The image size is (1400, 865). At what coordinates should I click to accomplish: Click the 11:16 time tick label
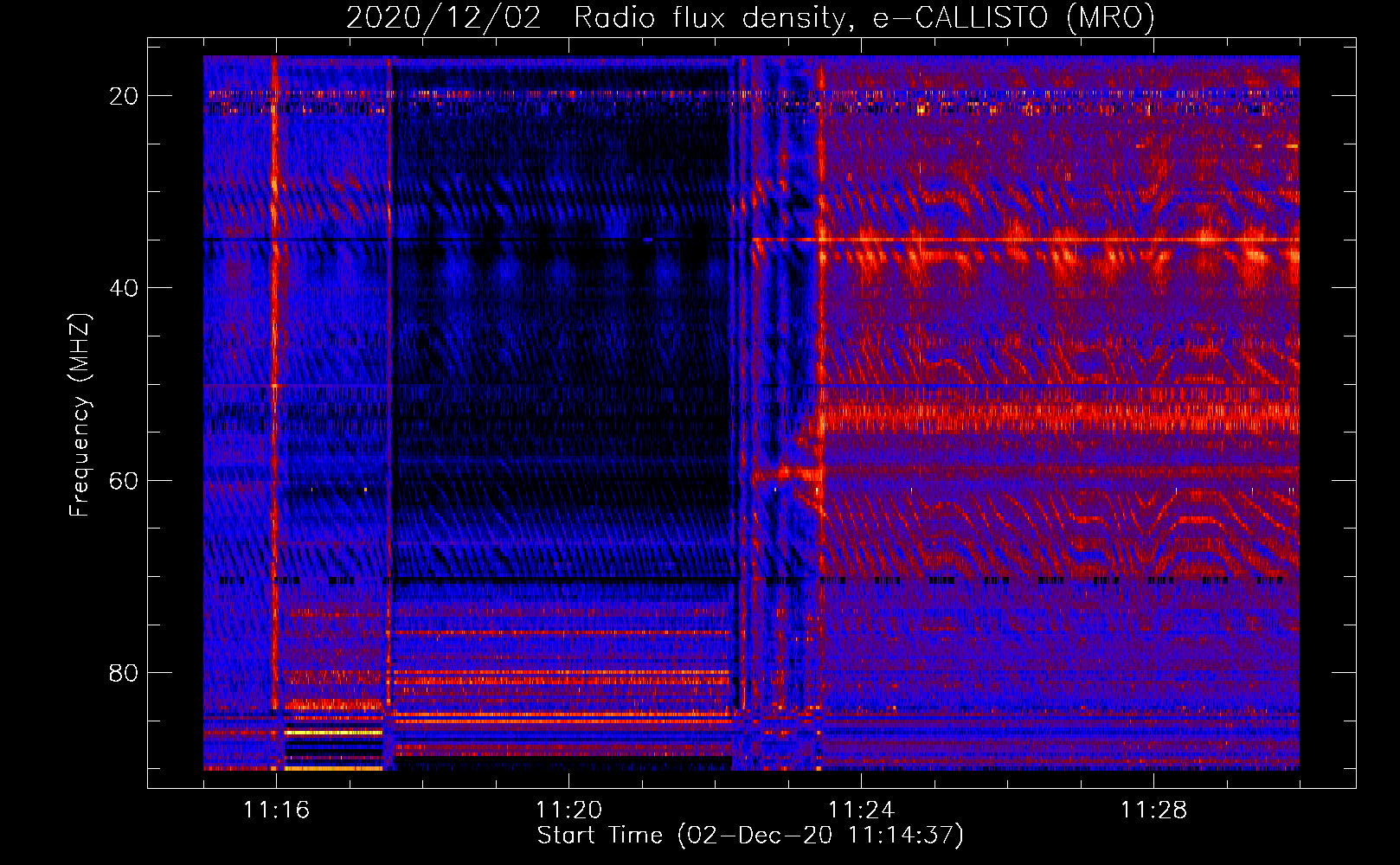pos(276,811)
